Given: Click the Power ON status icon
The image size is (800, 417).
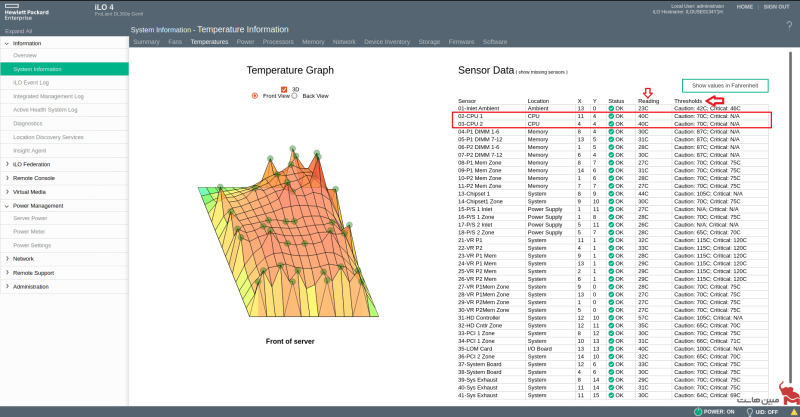Looking at the screenshot, I should tap(697, 411).
